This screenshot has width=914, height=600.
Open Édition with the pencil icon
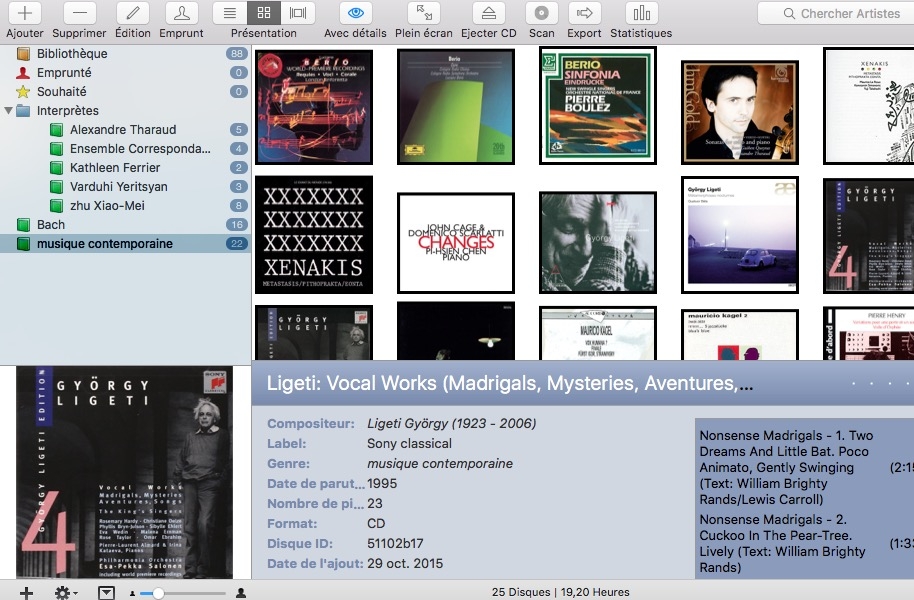(133, 14)
